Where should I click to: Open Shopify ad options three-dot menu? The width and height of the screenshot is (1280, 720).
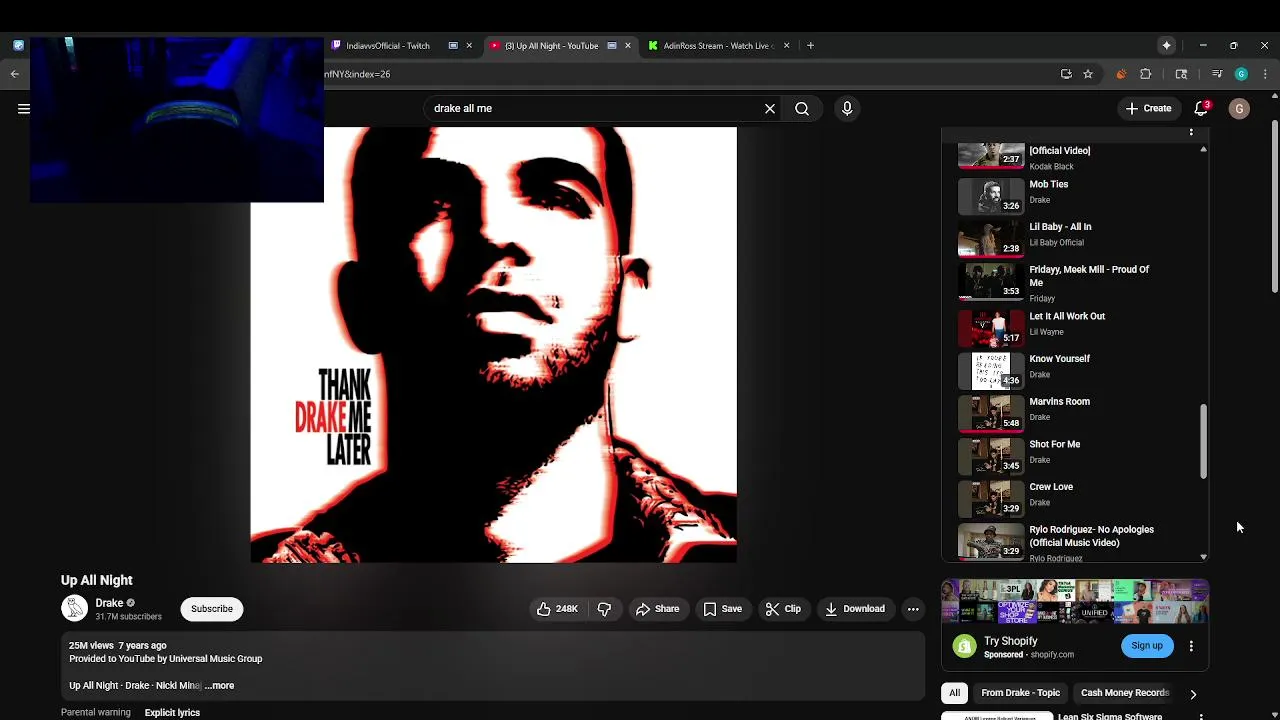pyautogui.click(x=1191, y=647)
